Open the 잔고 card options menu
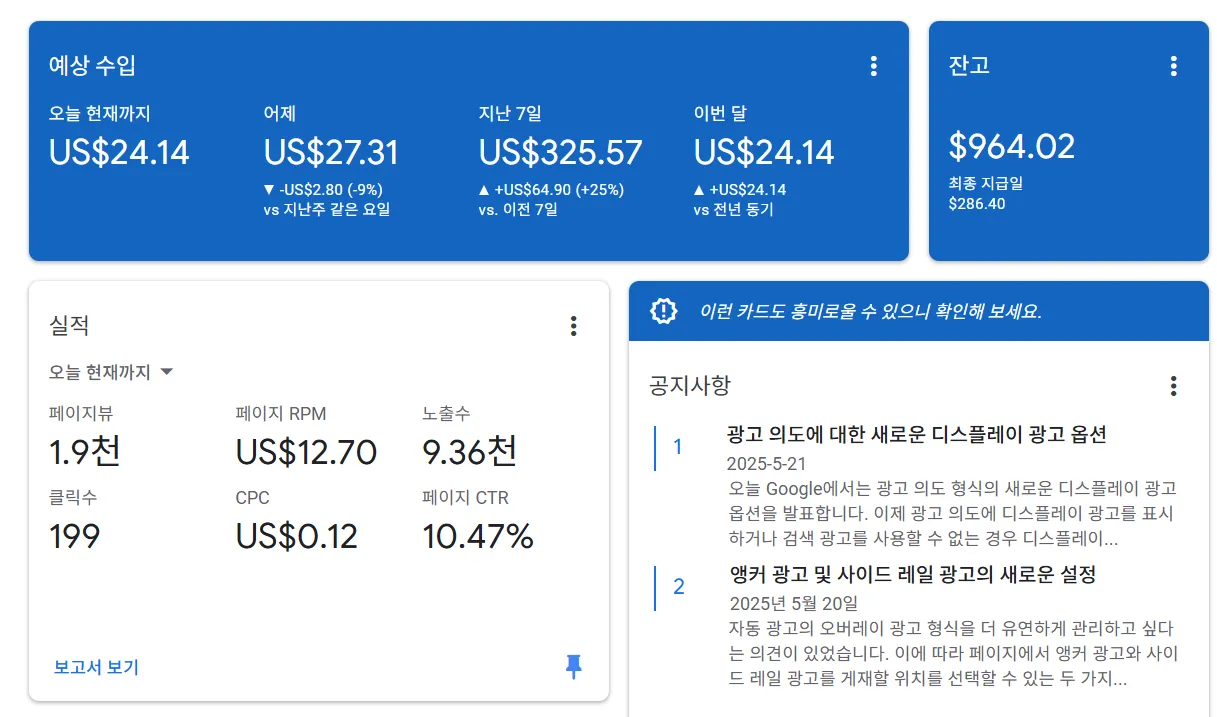Image resolution: width=1217 pixels, height=717 pixels. (x=1173, y=65)
